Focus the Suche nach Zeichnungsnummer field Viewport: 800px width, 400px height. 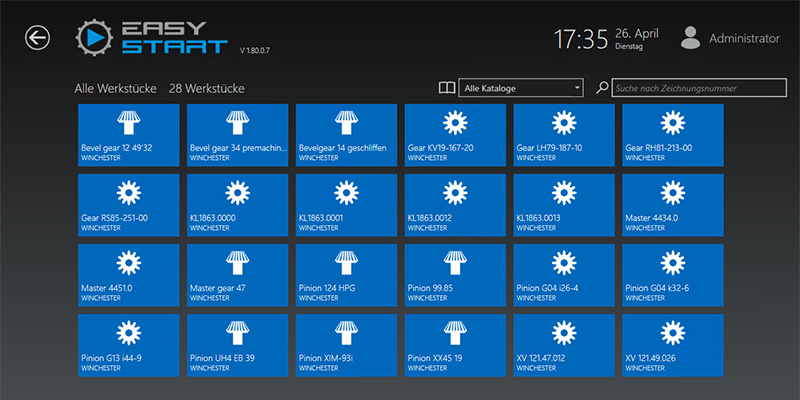(x=699, y=88)
